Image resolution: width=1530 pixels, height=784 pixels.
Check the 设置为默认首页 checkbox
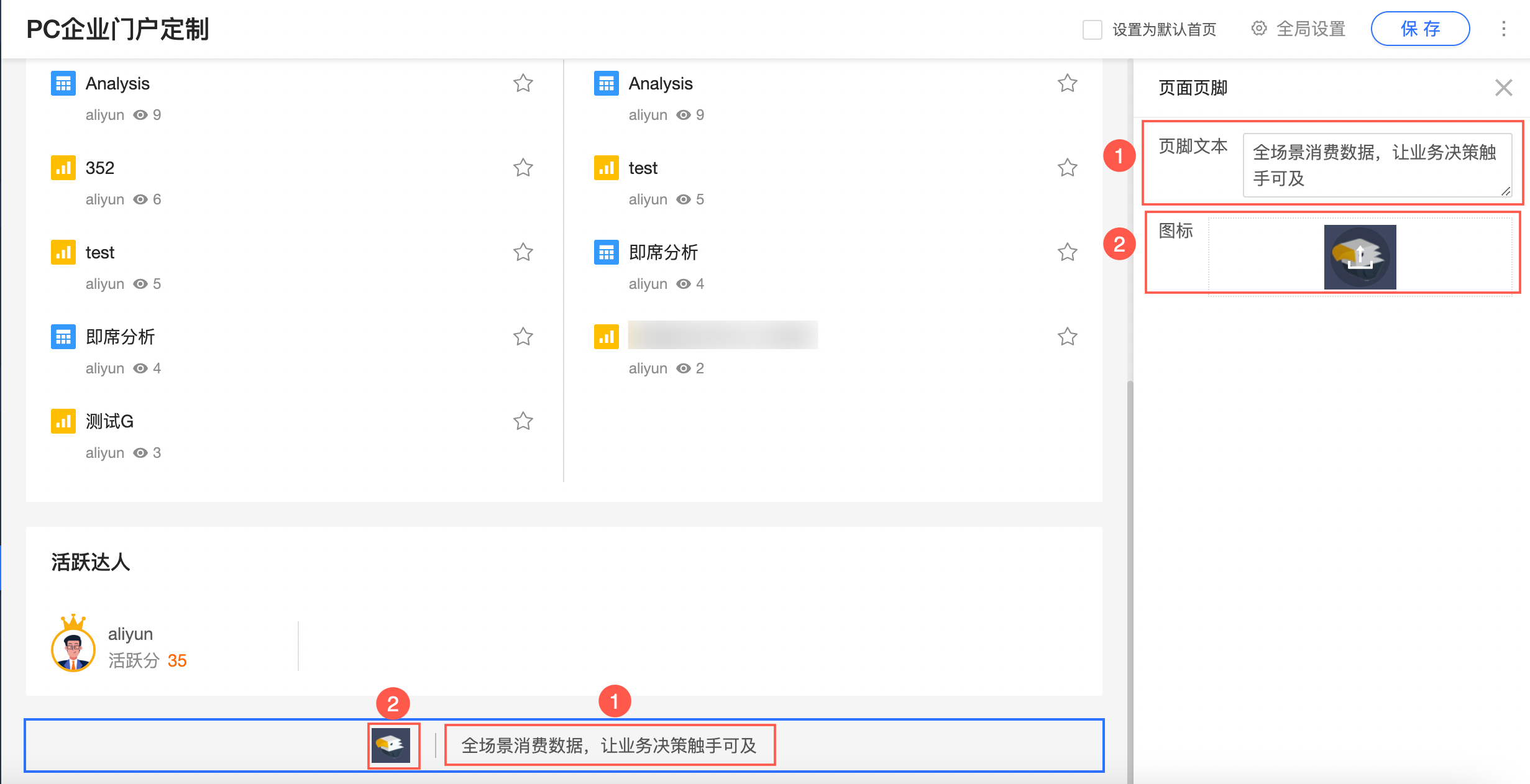(1092, 29)
